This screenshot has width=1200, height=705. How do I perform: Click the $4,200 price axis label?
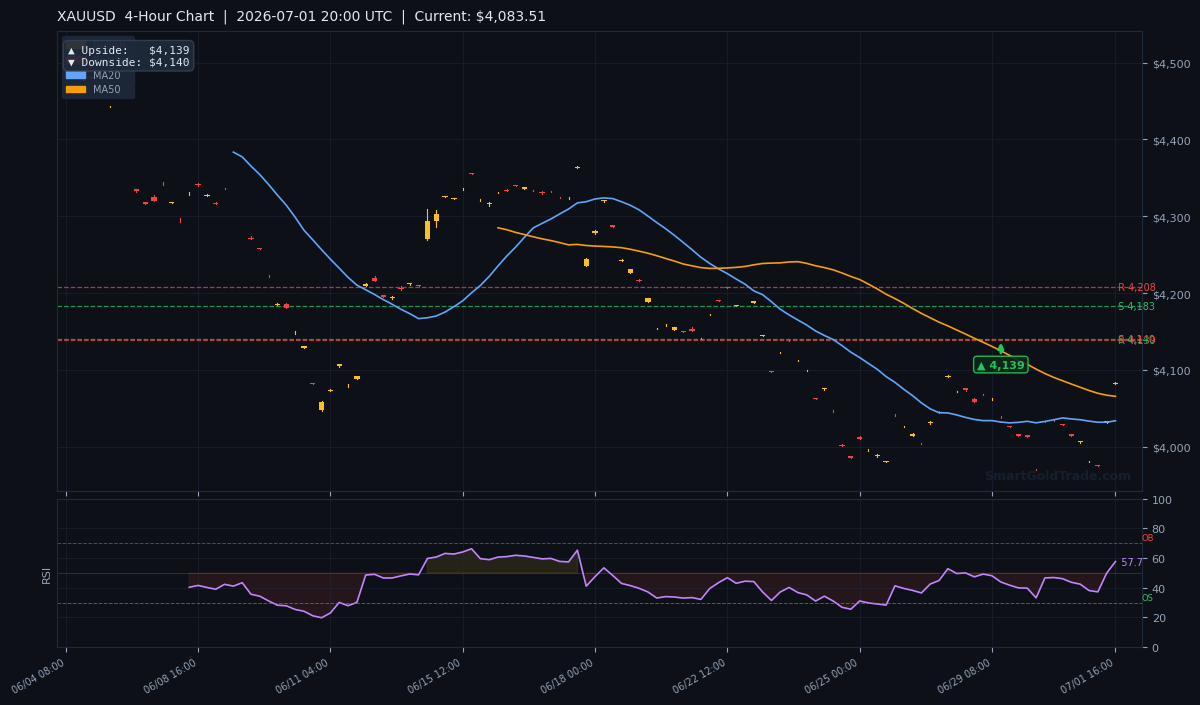pos(1171,295)
